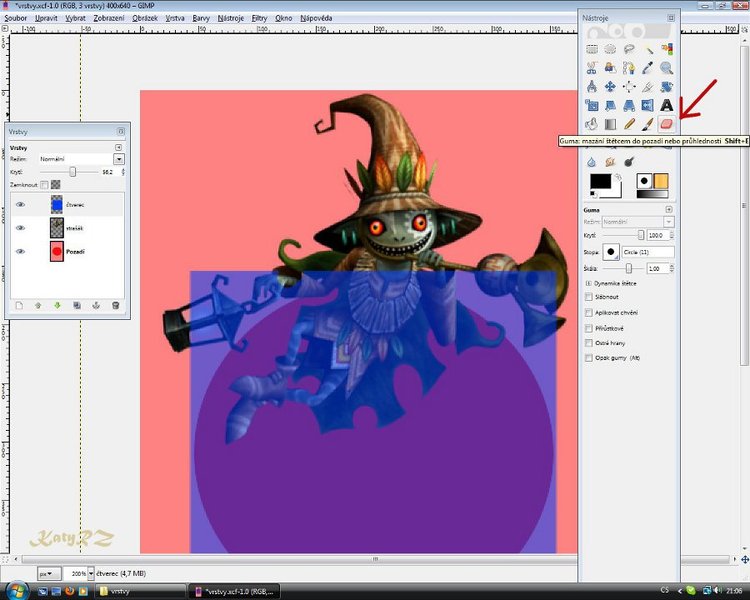Select the Scale tool
The height and width of the screenshot is (600, 750).
(592, 105)
